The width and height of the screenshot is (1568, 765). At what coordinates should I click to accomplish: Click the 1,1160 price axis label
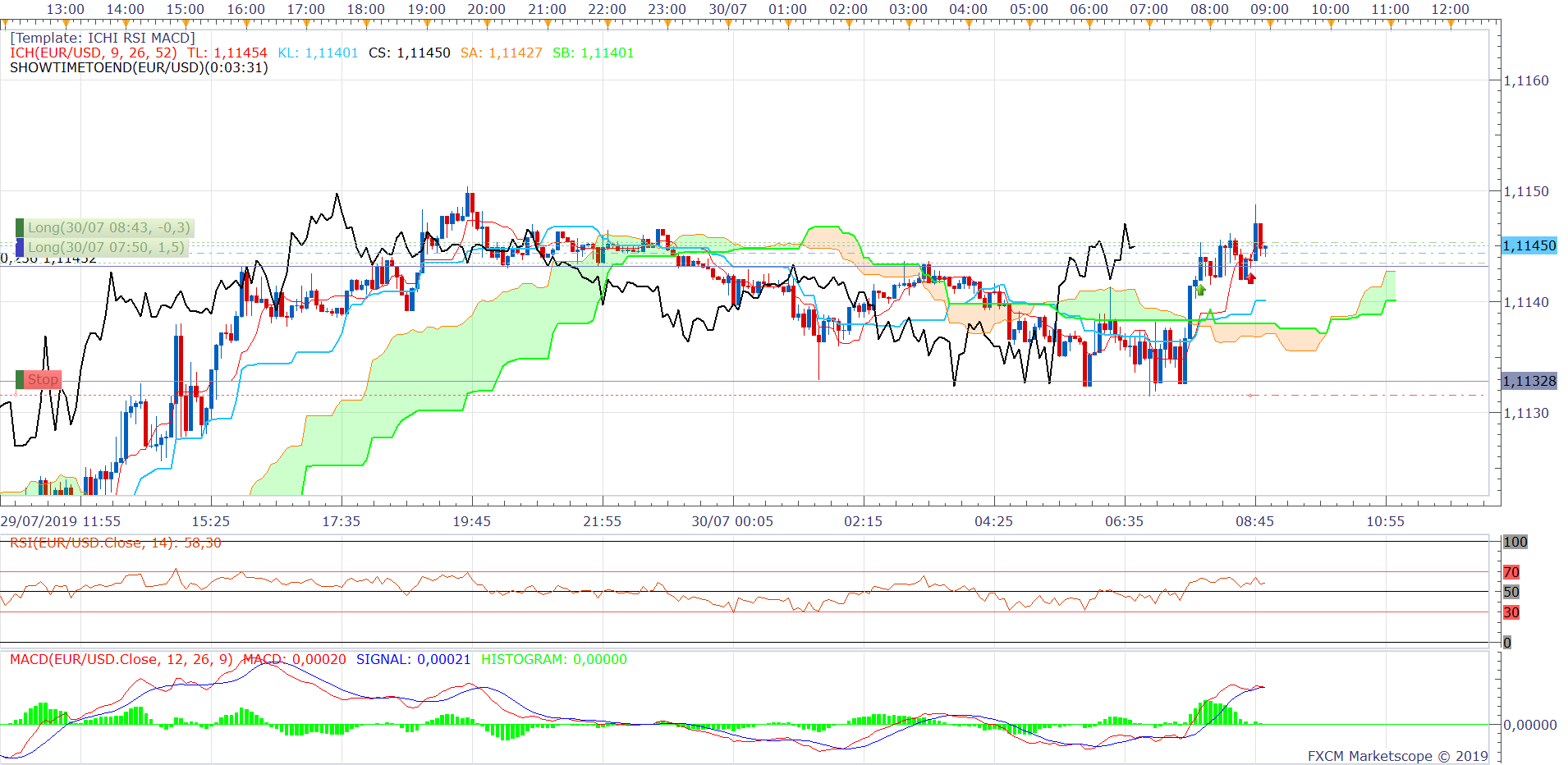[x=1526, y=80]
